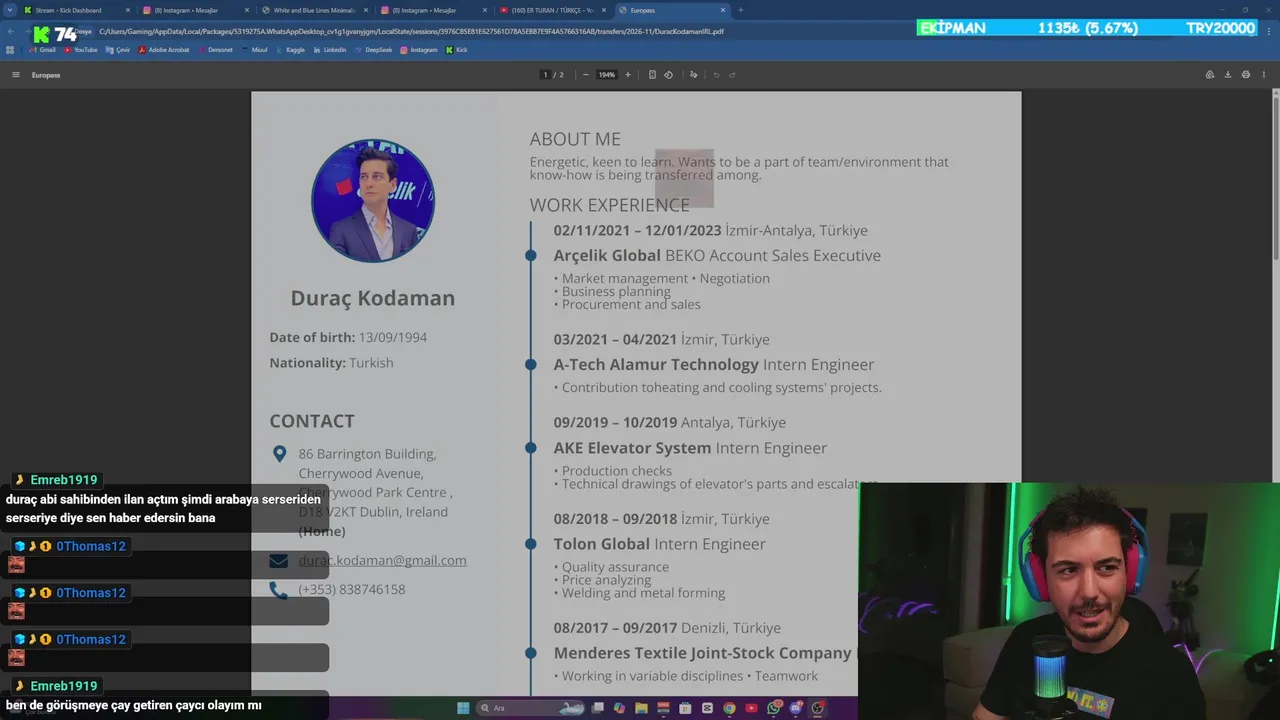This screenshot has height=720, width=1280.
Task: Open CapCut from the taskbar
Action: point(707,708)
